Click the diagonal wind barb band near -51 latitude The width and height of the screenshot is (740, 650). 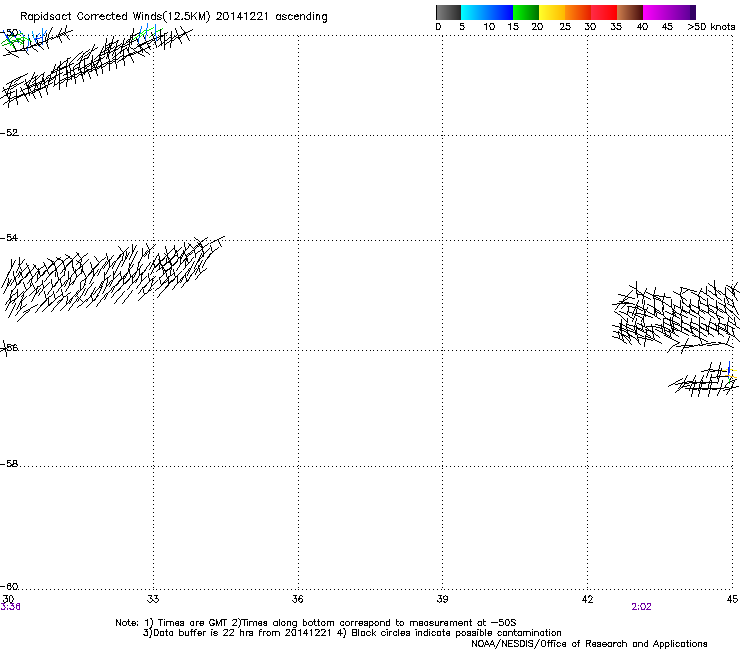pyautogui.click(x=97, y=66)
